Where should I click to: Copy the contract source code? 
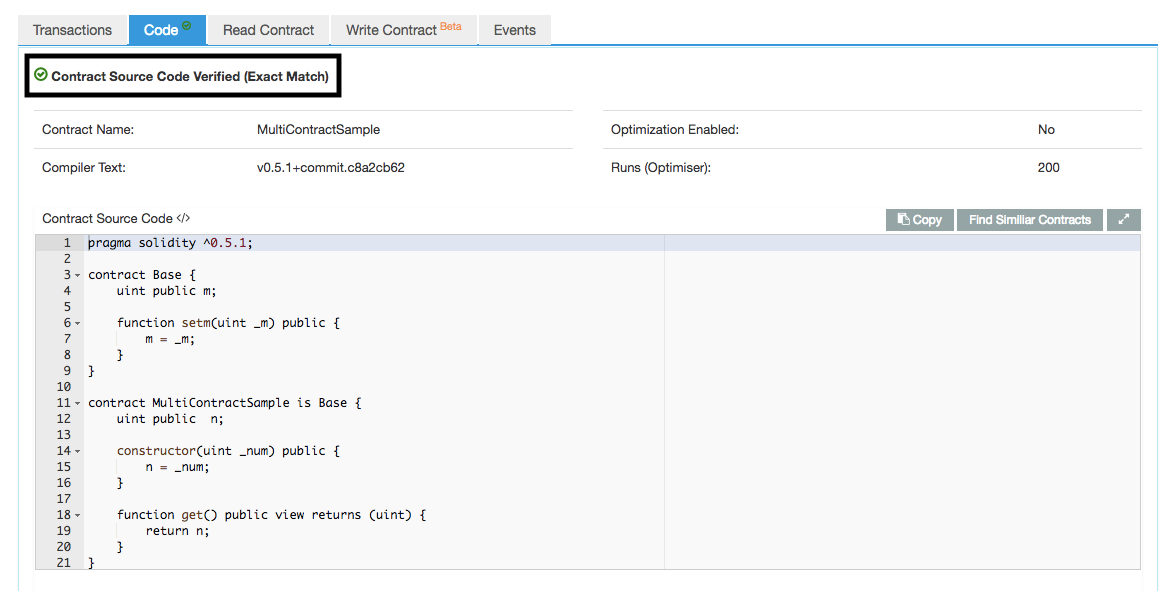click(918, 219)
